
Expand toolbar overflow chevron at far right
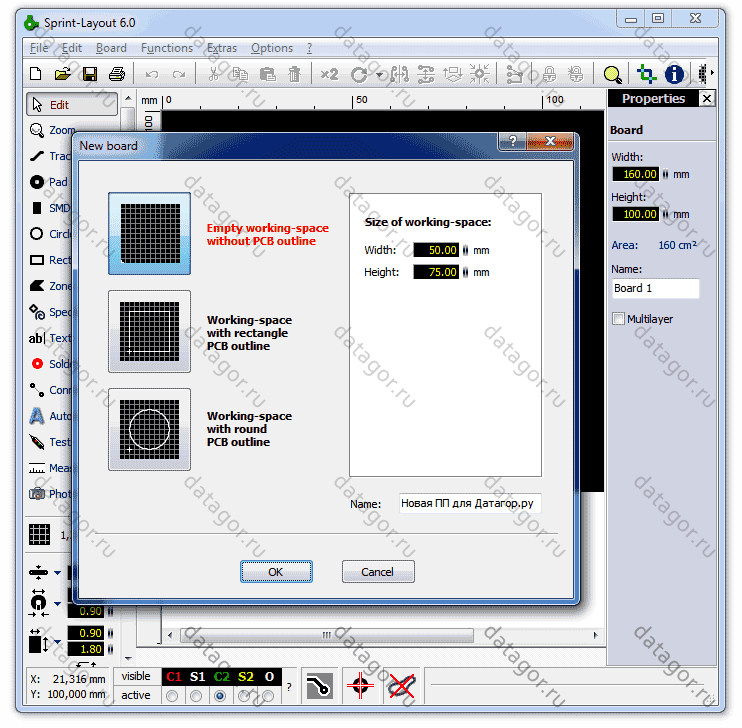point(712,73)
